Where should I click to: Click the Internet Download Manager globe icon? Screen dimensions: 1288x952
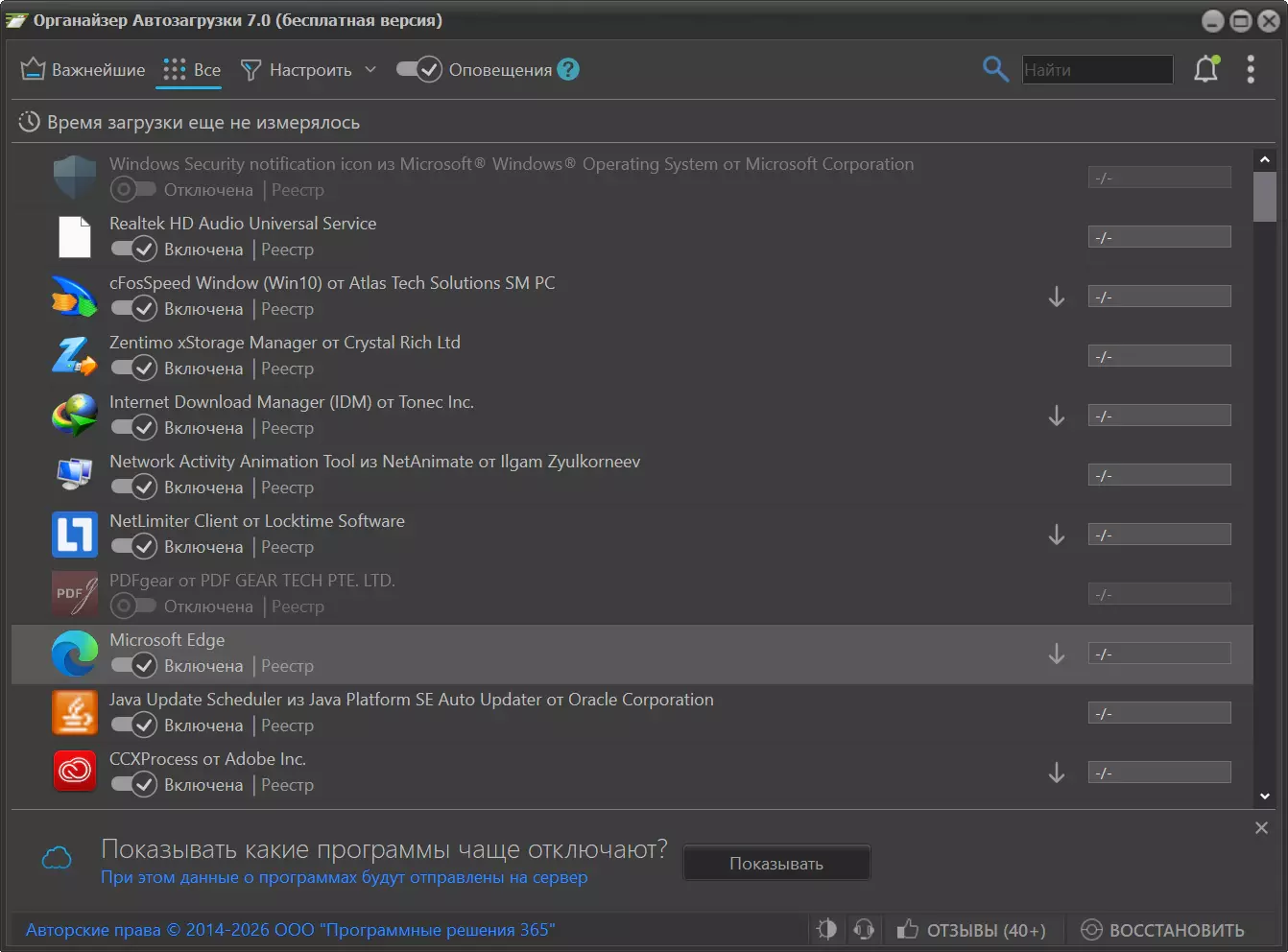75,415
